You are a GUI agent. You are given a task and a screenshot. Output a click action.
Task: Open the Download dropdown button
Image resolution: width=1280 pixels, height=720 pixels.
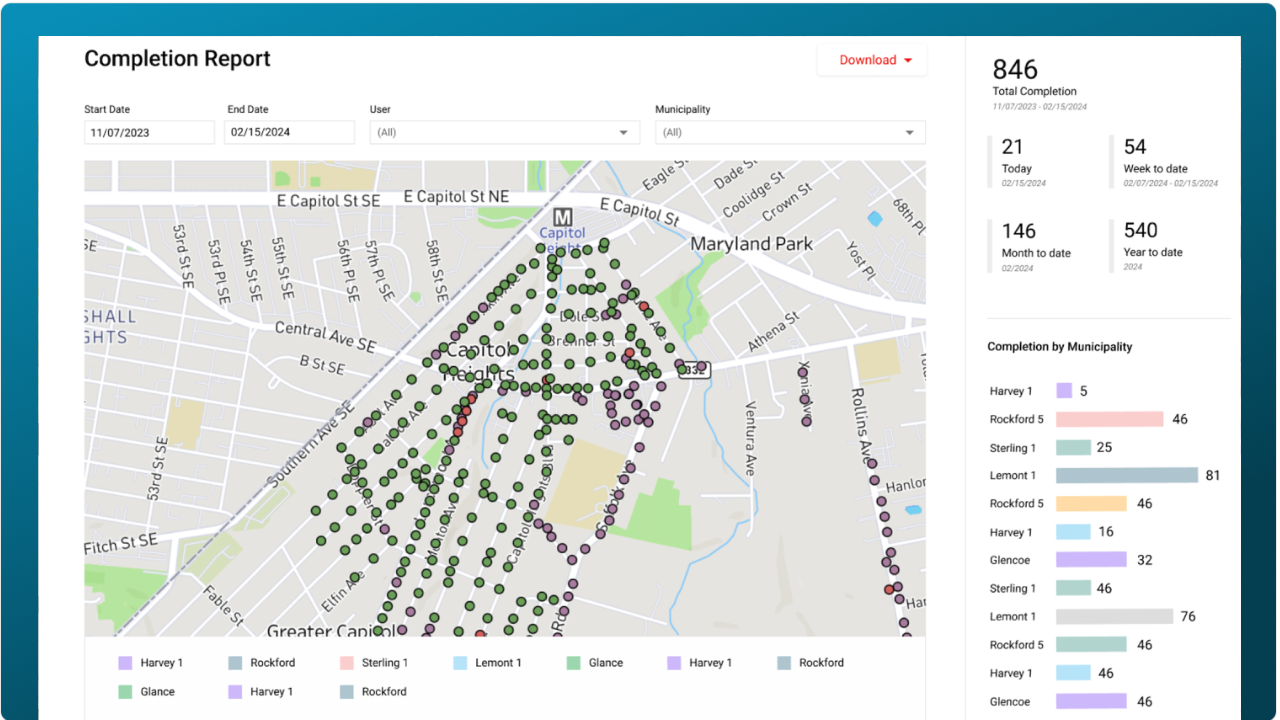pos(872,60)
